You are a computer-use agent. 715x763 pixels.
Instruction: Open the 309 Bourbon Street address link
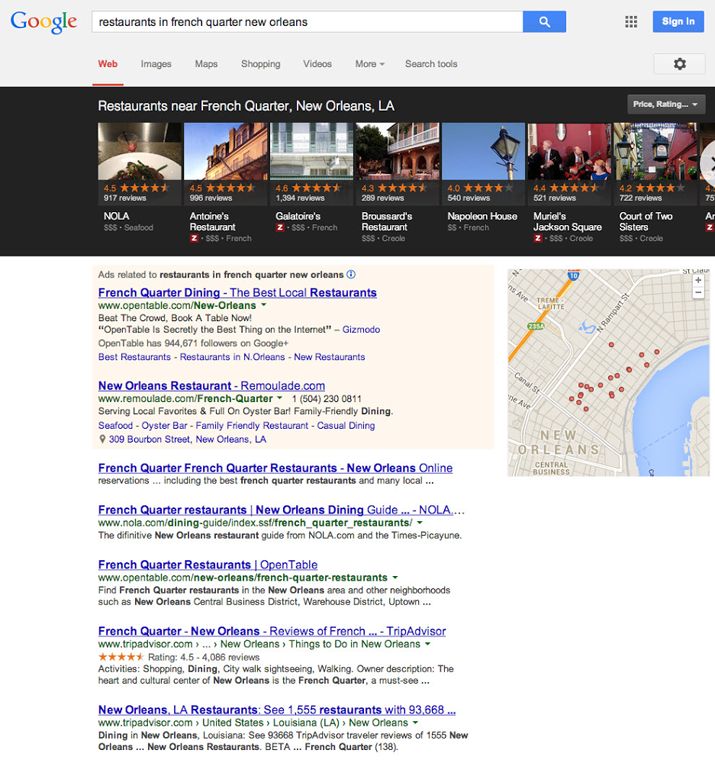coord(187,439)
